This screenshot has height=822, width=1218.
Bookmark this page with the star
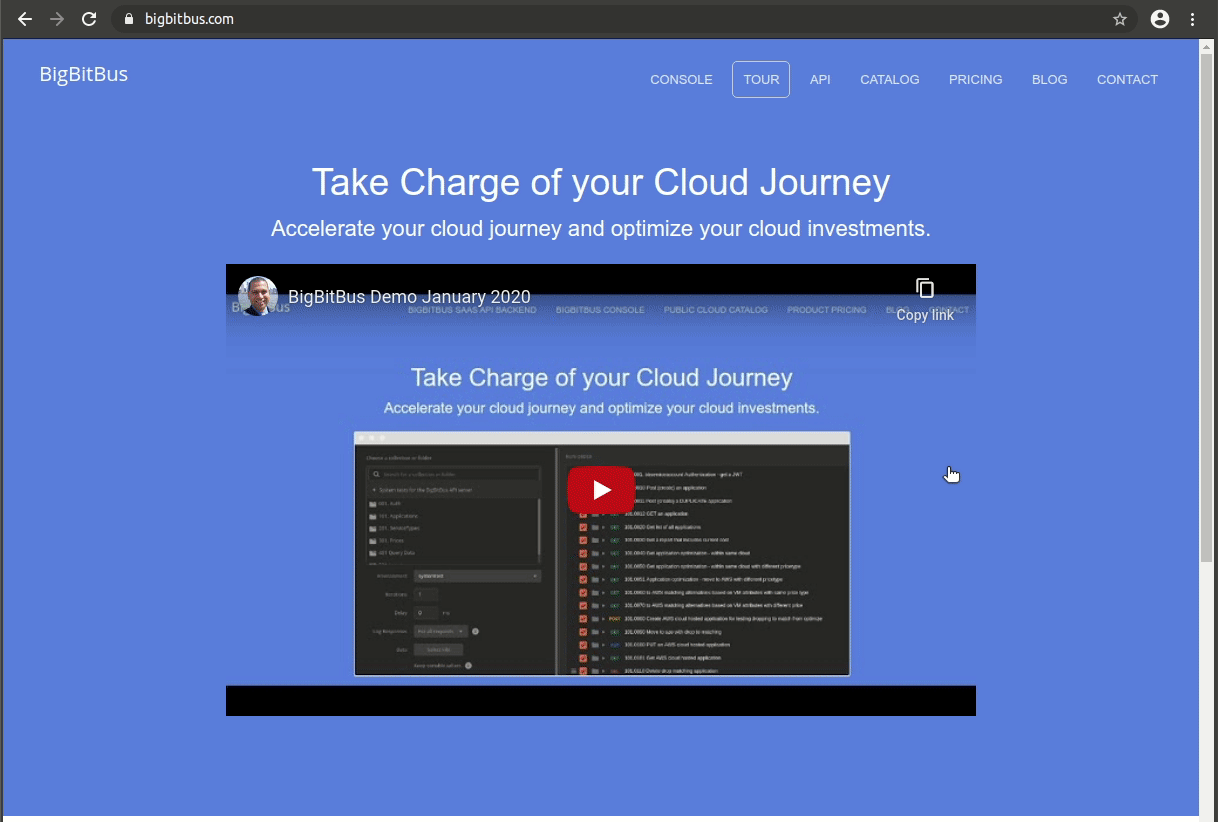1120,19
